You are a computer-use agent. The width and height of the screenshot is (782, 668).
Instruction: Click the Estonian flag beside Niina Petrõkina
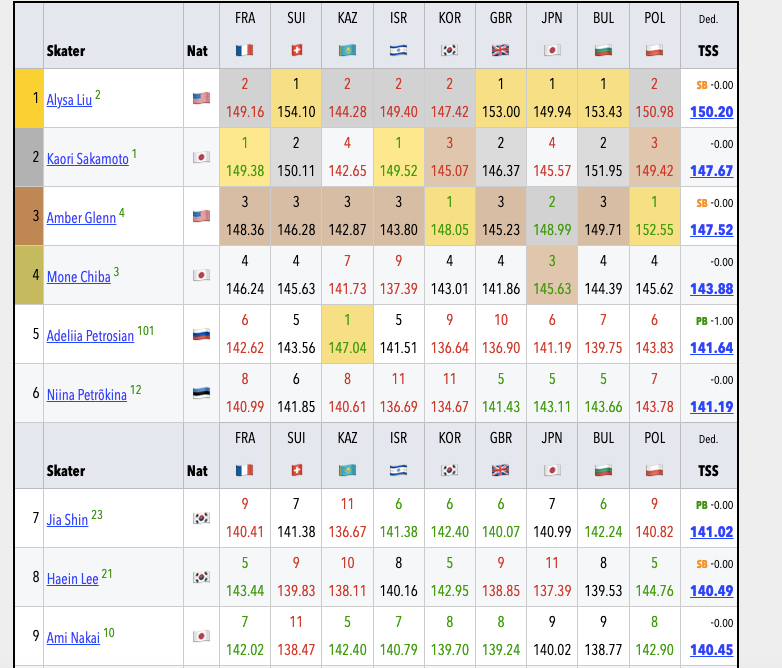tap(200, 394)
